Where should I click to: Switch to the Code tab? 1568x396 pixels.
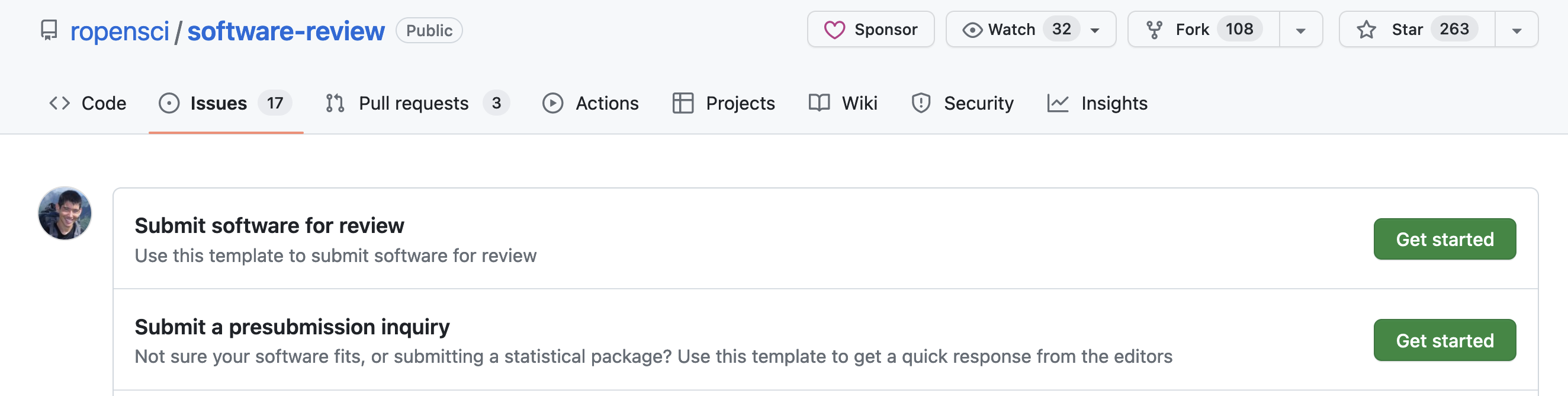(x=88, y=103)
